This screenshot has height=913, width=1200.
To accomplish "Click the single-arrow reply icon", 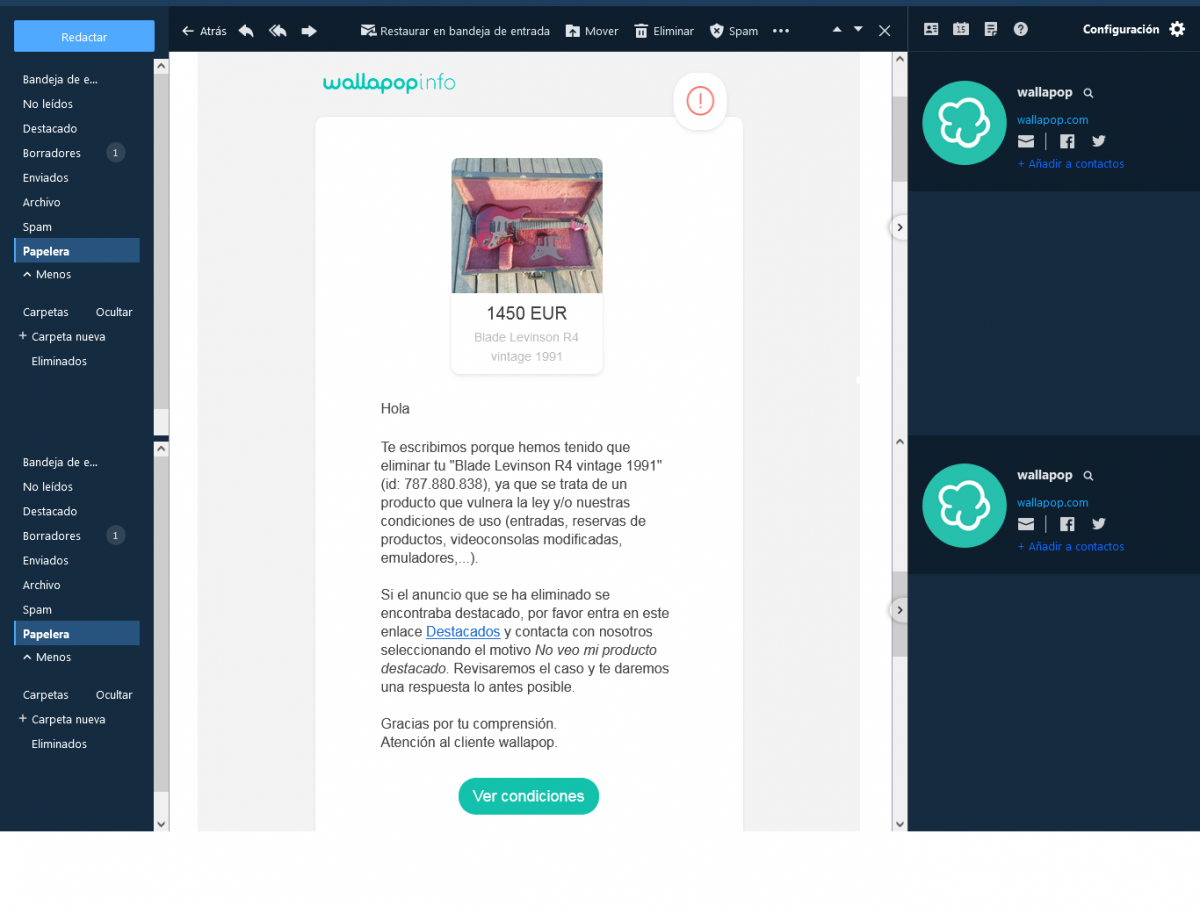I will (246, 31).
